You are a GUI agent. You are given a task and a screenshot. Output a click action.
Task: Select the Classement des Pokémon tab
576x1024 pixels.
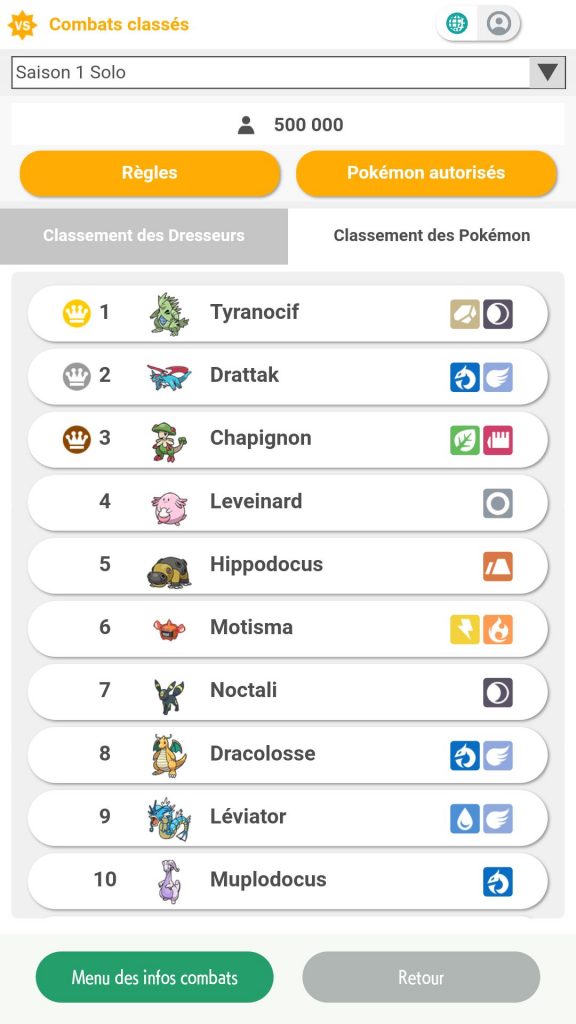(431, 235)
